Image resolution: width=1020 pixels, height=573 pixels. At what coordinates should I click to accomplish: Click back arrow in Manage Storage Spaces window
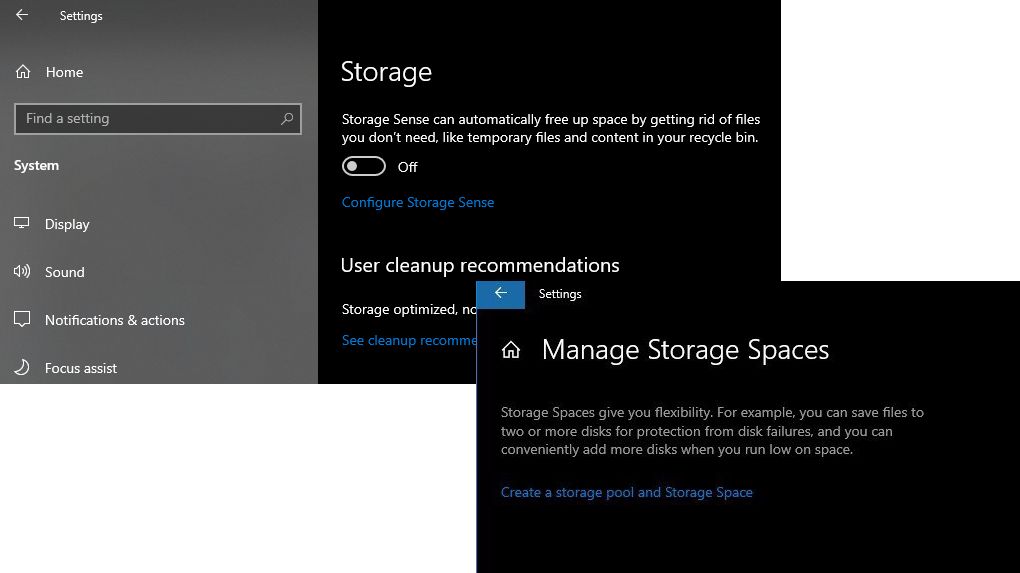[x=500, y=294]
